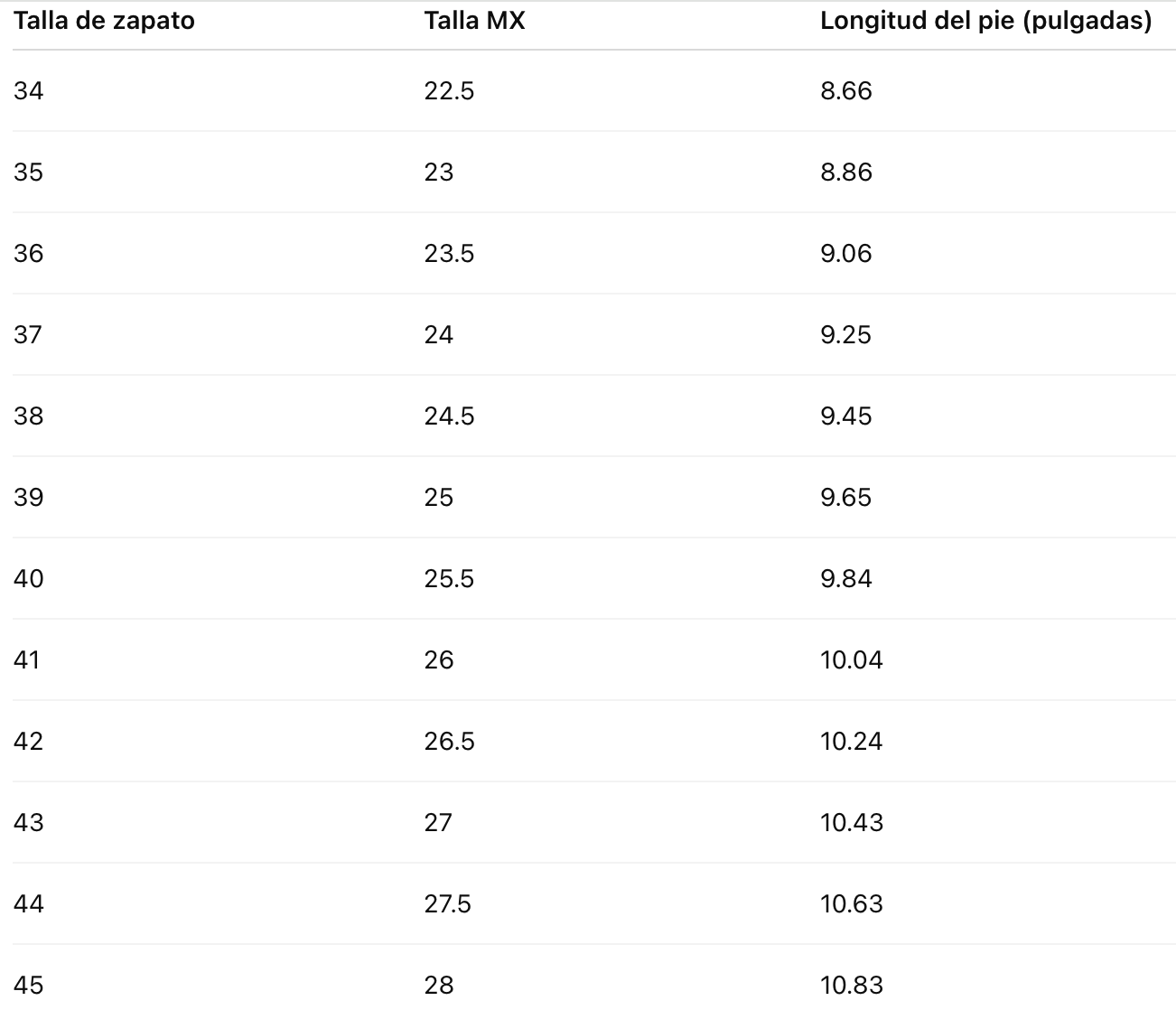Select shoe size 45 cell
Screen dimensions: 1176x1010
tap(28, 985)
